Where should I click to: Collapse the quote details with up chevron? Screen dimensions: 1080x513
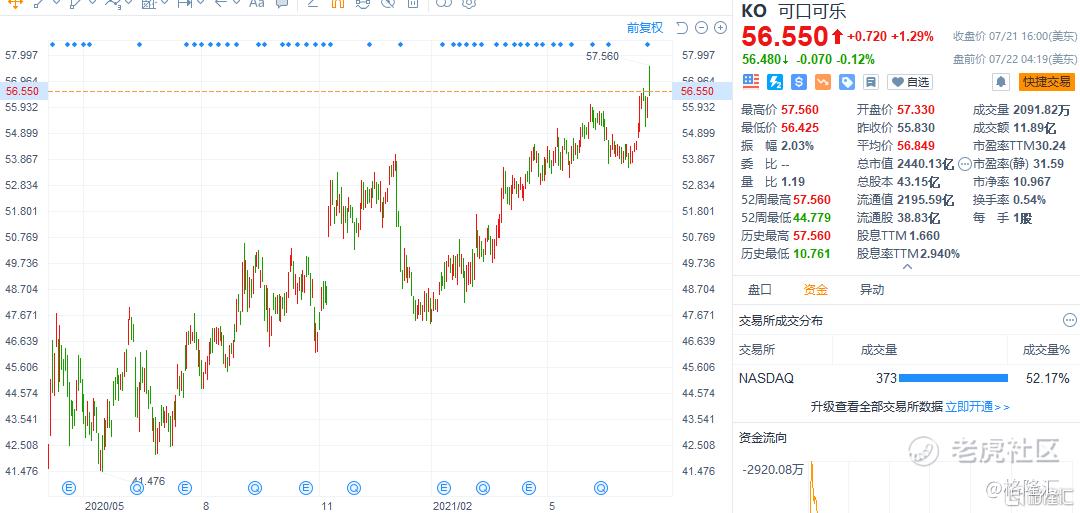click(x=906, y=267)
